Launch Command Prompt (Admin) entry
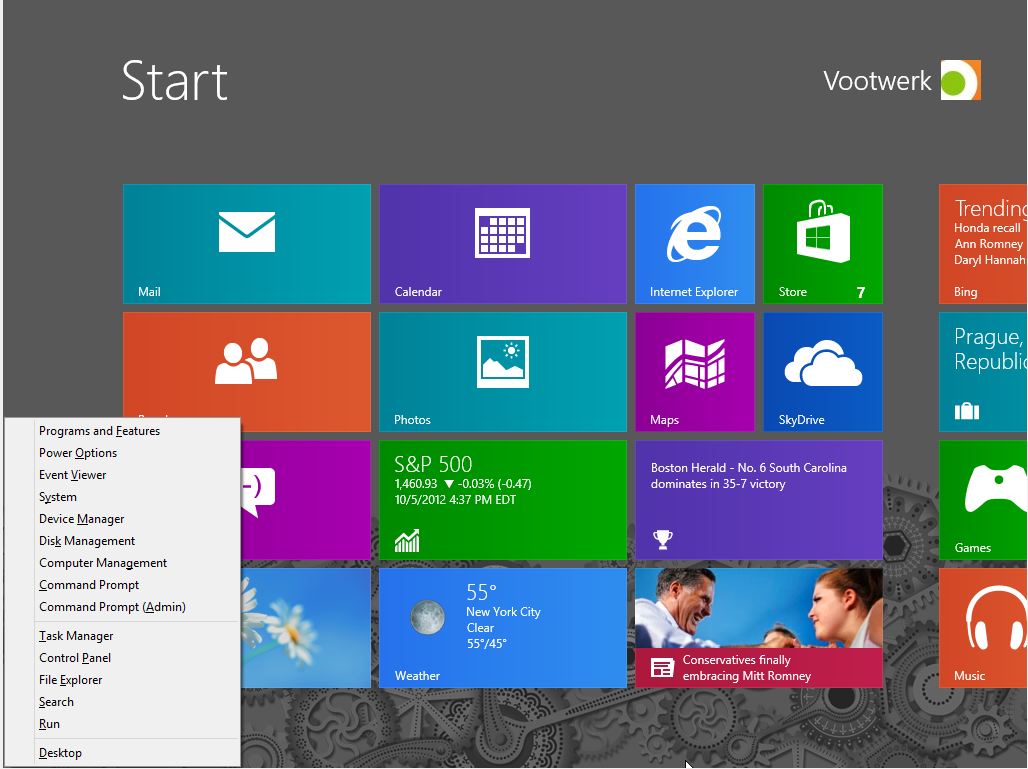The height and width of the screenshot is (769, 1028). point(112,607)
